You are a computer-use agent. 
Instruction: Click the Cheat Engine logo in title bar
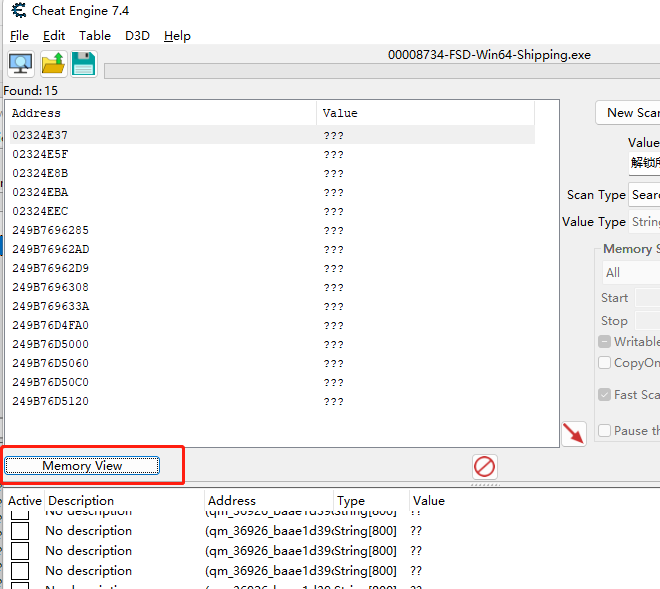click(x=19, y=11)
